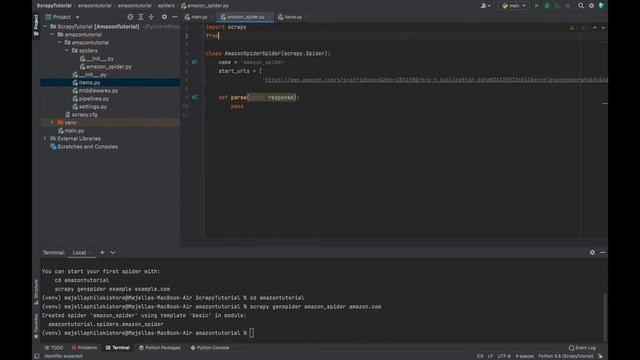The image size is (640, 360).
Task: Open IDE settings gear in top toolbar
Action: pyautogui.click(x=591, y=6)
